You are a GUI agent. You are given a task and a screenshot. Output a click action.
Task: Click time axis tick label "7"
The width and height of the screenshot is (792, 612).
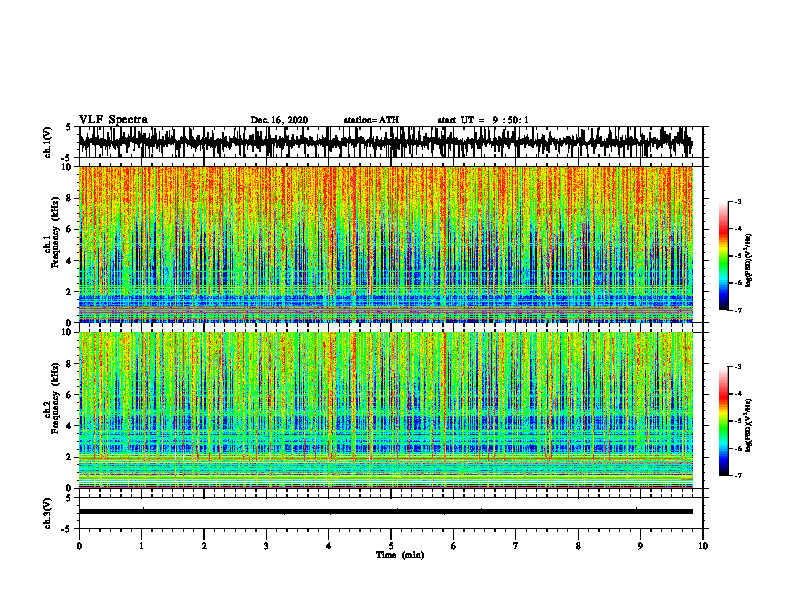point(516,546)
